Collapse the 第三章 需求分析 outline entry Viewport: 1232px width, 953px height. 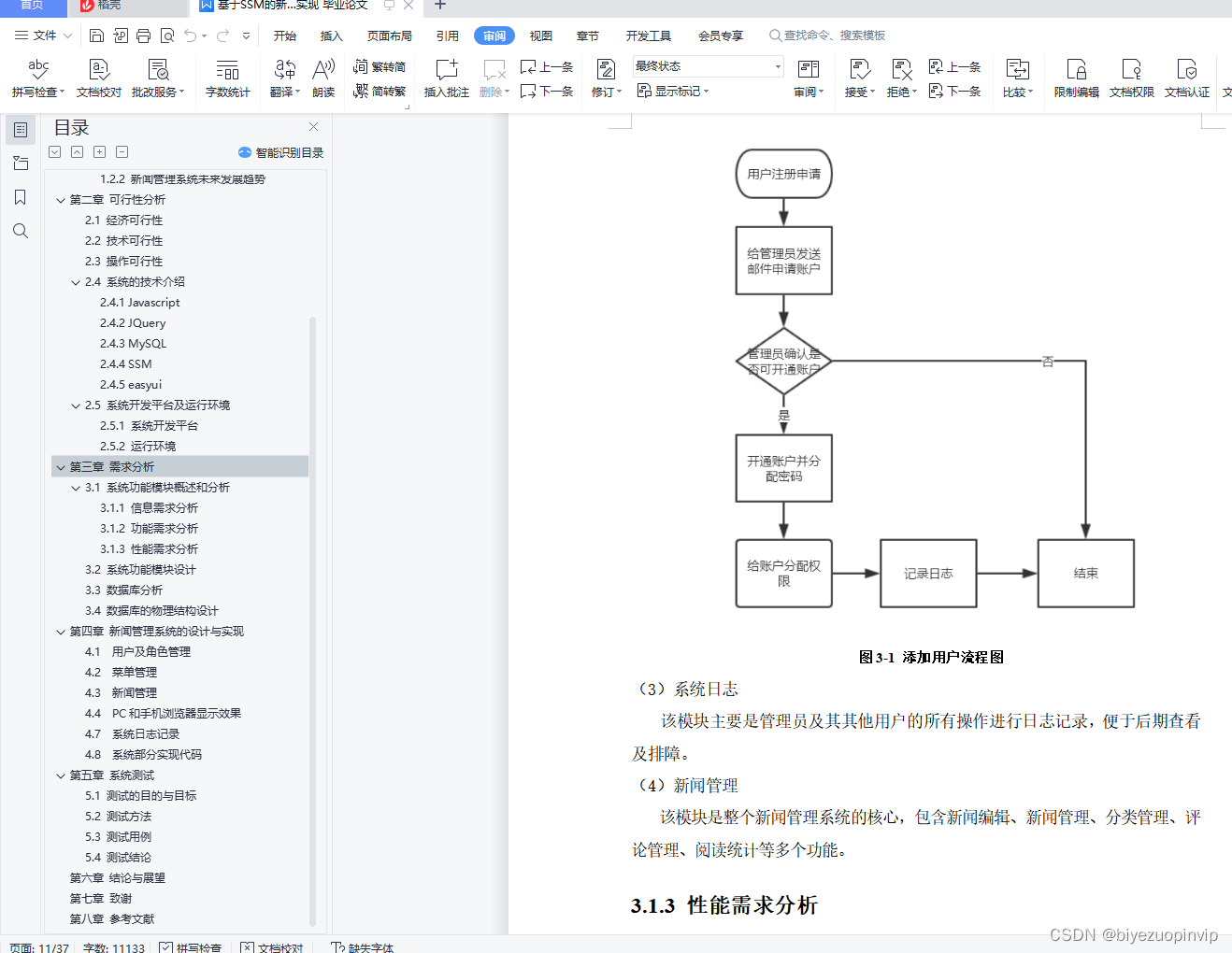coord(61,466)
